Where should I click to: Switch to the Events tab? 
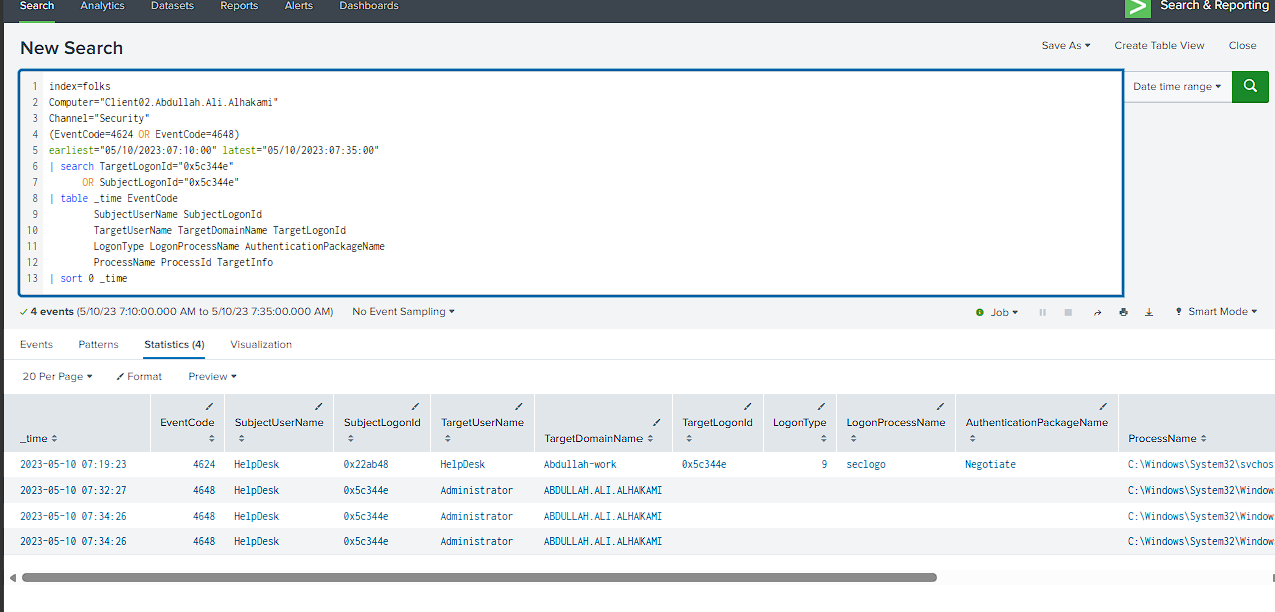point(36,345)
